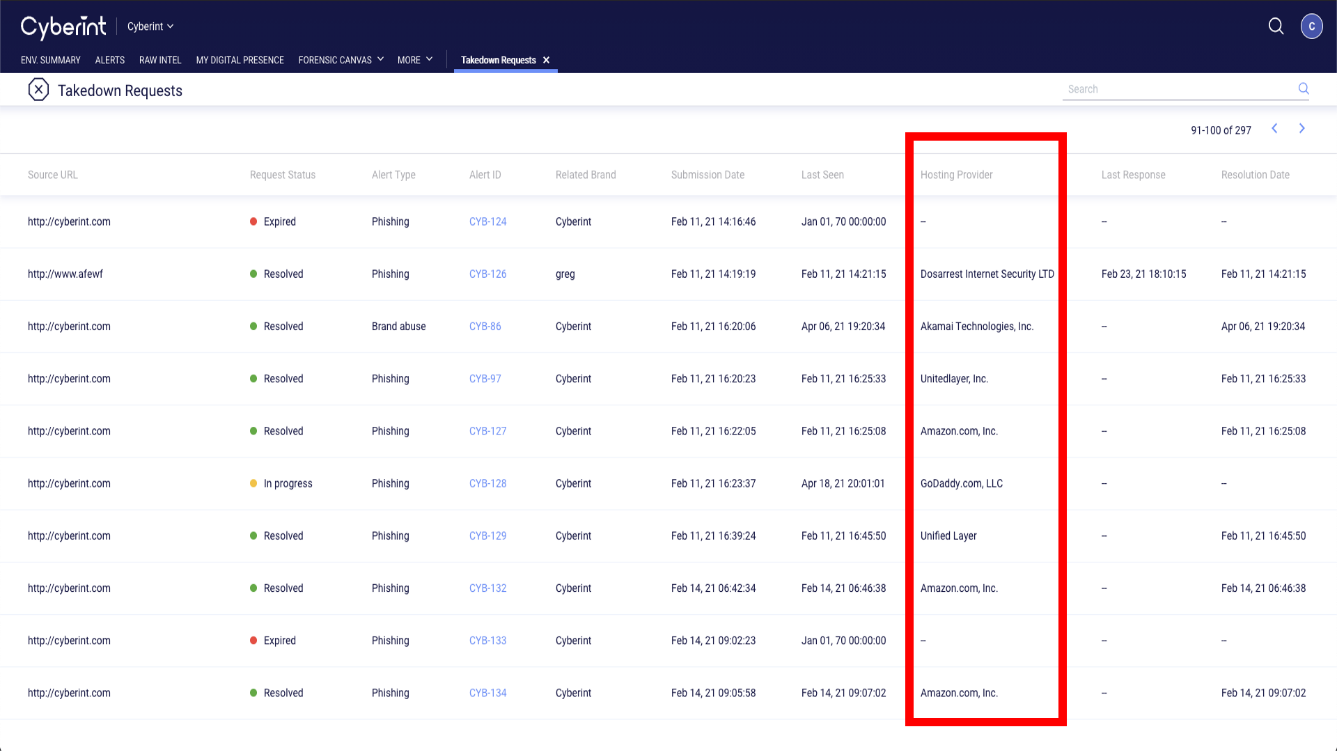Switch to the Alerts tab

[x=110, y=60]
